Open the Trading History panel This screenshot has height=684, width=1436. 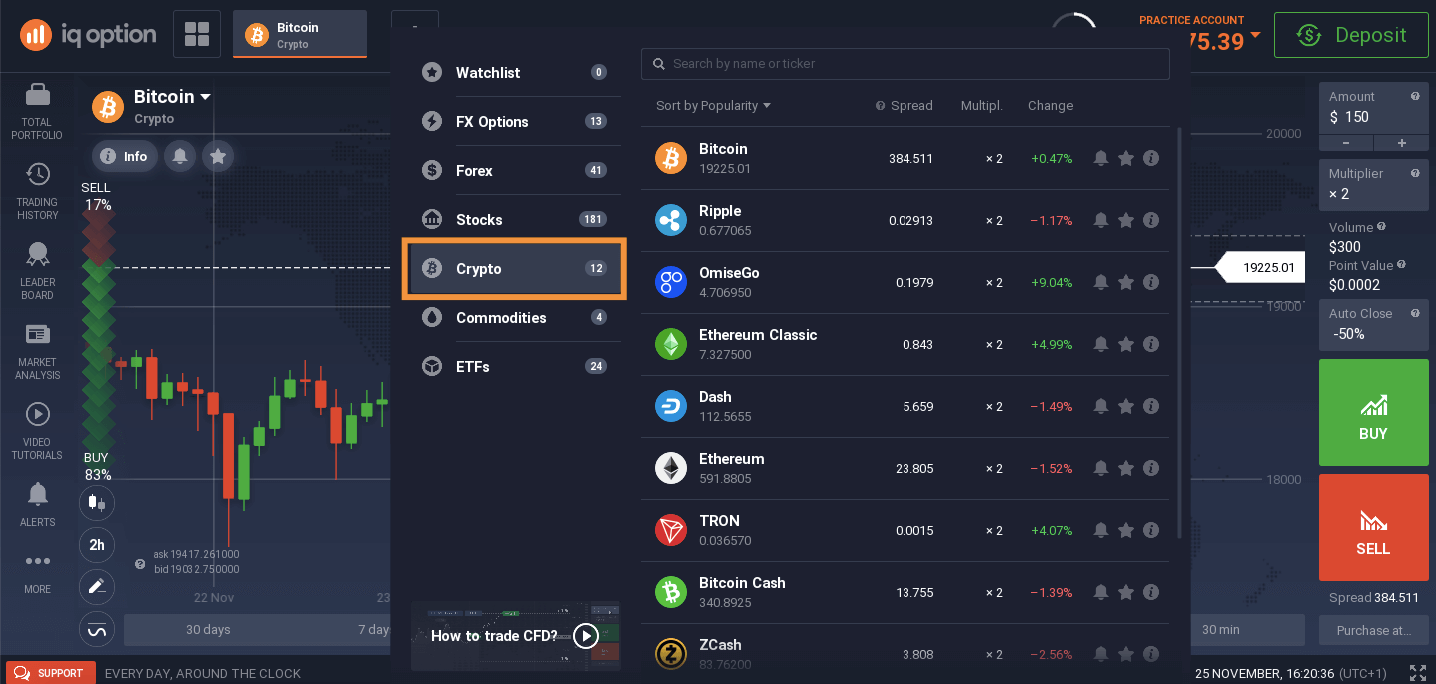[x=37, y=190]
